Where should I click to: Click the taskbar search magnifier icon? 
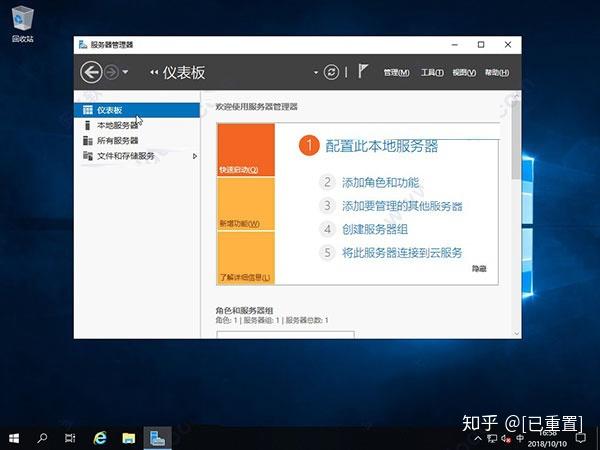pos(42,438)
